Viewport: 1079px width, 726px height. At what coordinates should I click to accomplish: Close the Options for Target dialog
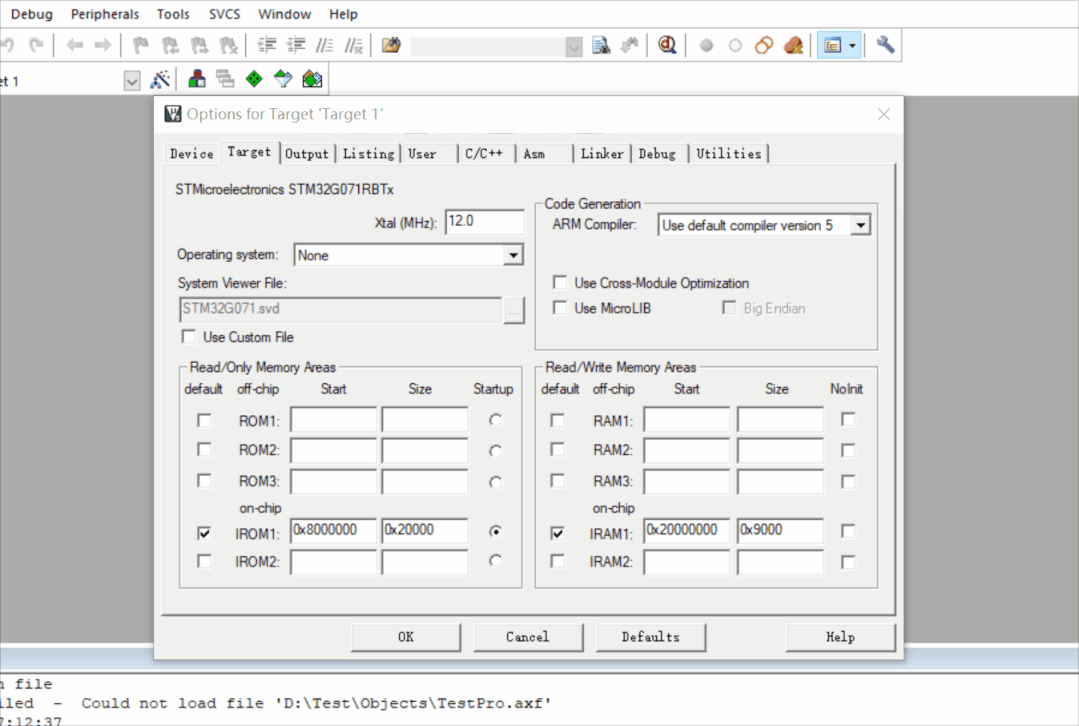(884, 114)
